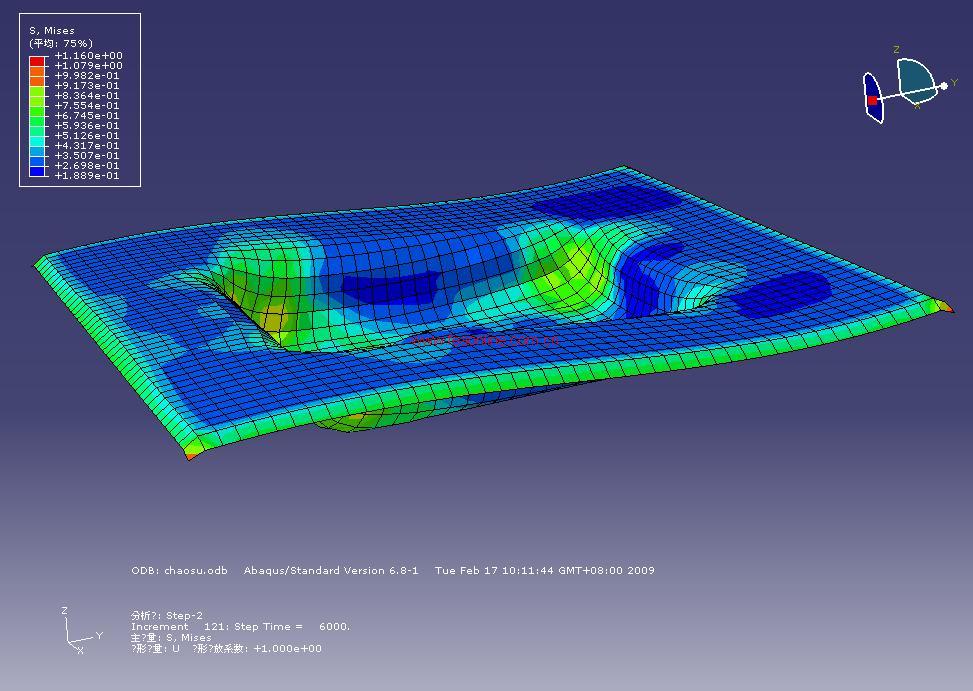The image size is (973, 691).
Task: Click the Increment 121 Step Time line
Action: click(x=240, y=627)
